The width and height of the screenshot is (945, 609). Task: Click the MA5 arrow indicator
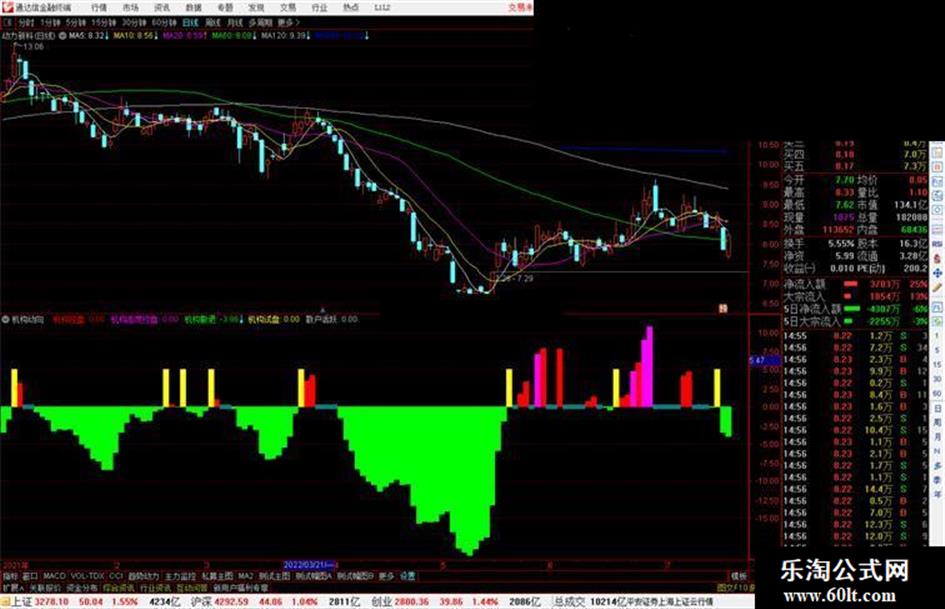[x=107, y=36]
